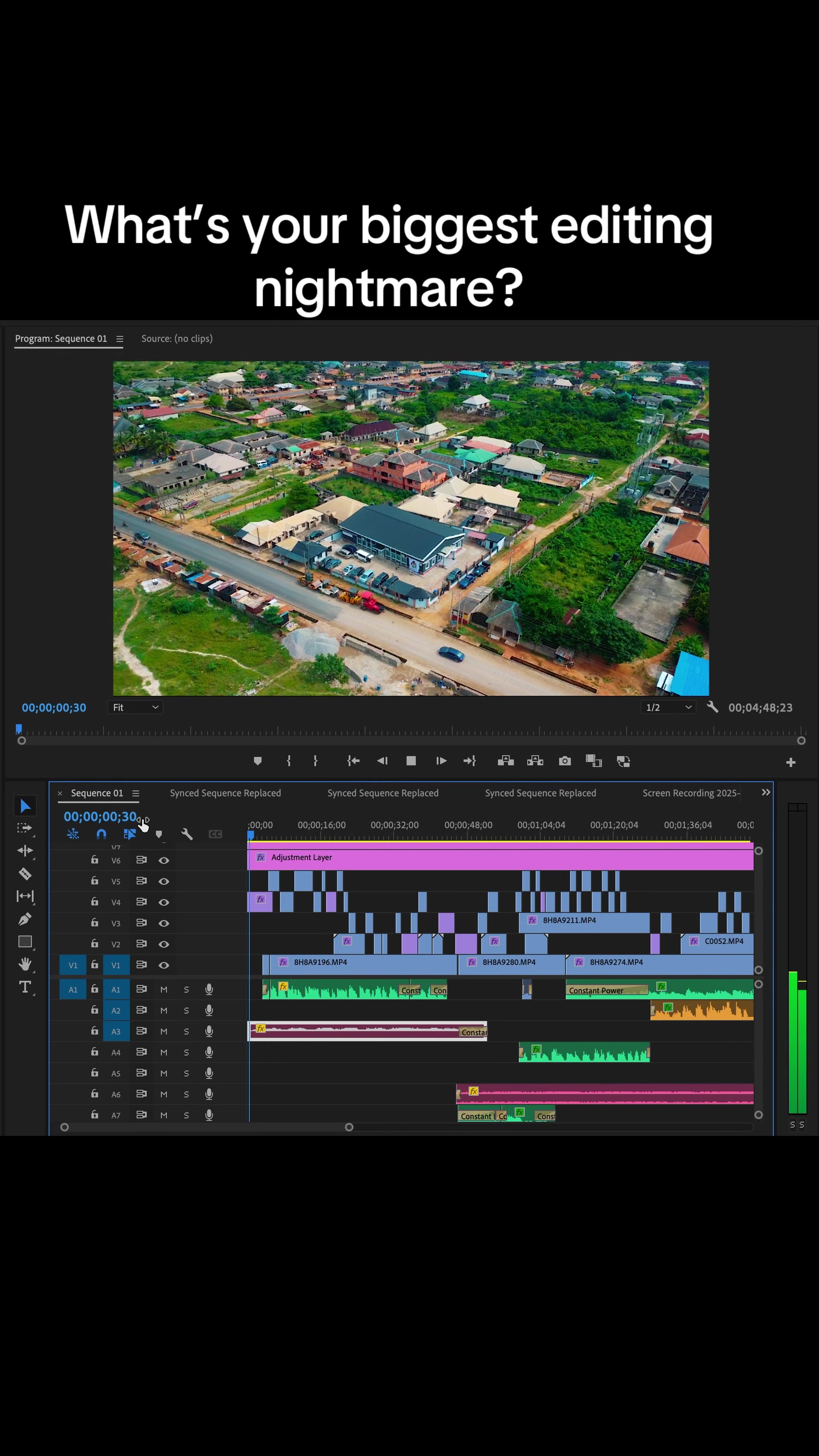Image resolution: width=819 pixels, height=1456 pixels.
Task: Mute audio track A6
Action: (x=164, y=1095)
